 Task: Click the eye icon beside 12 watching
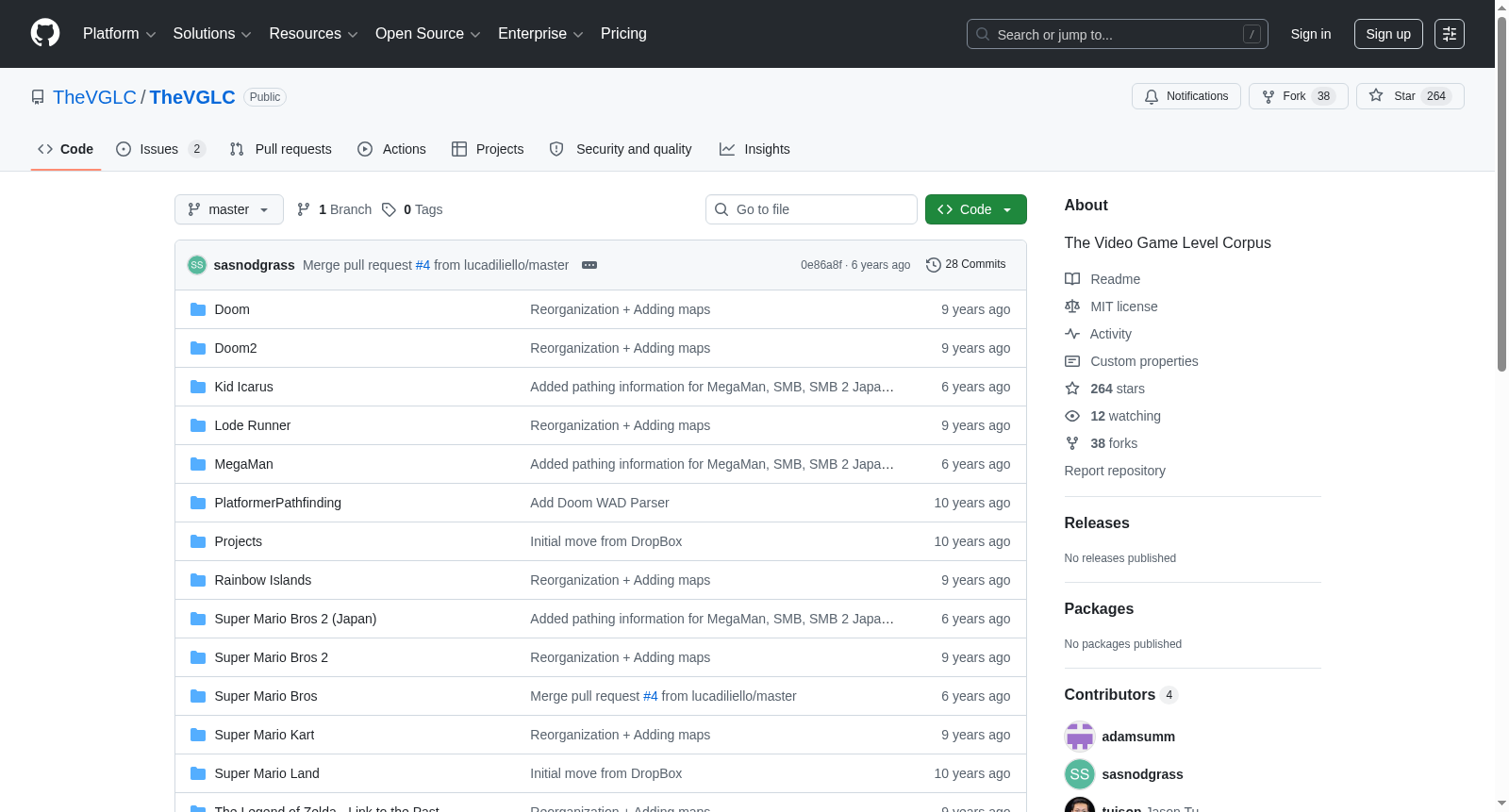pos(1072,416)
